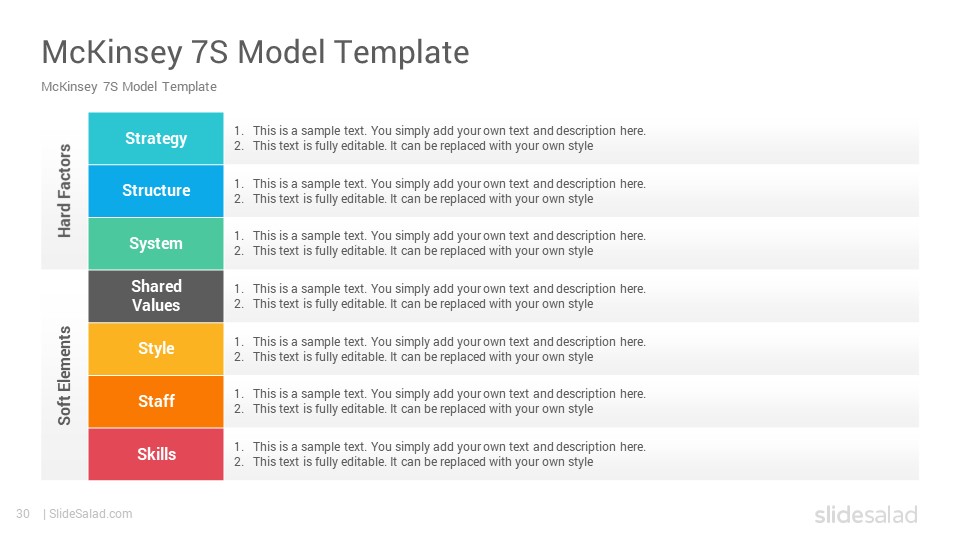
Task: Click the yellow Style block
Action: [156, 349]
